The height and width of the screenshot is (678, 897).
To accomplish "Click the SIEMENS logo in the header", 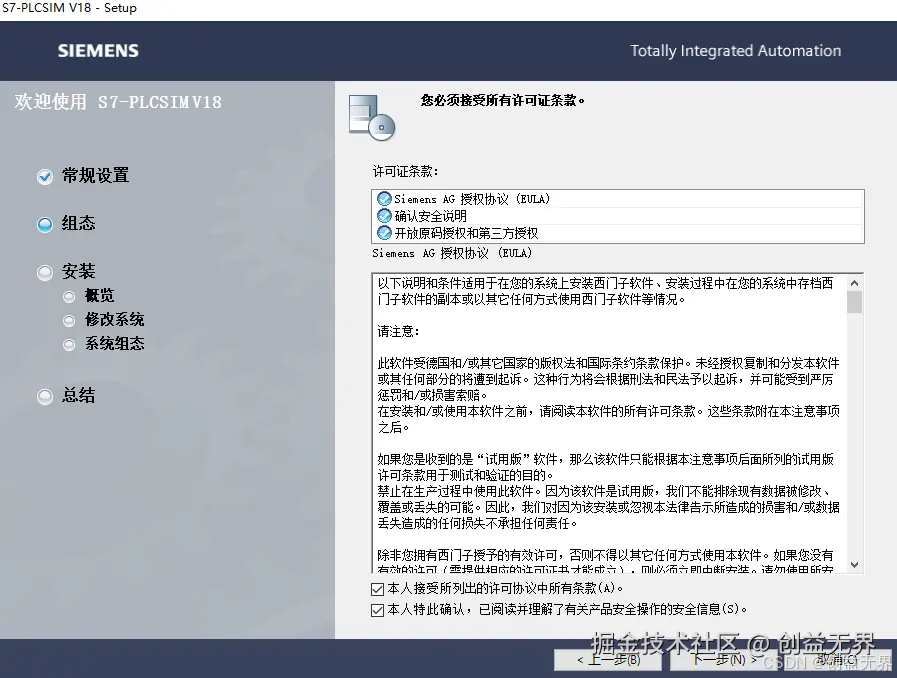I will click(98, 51).
